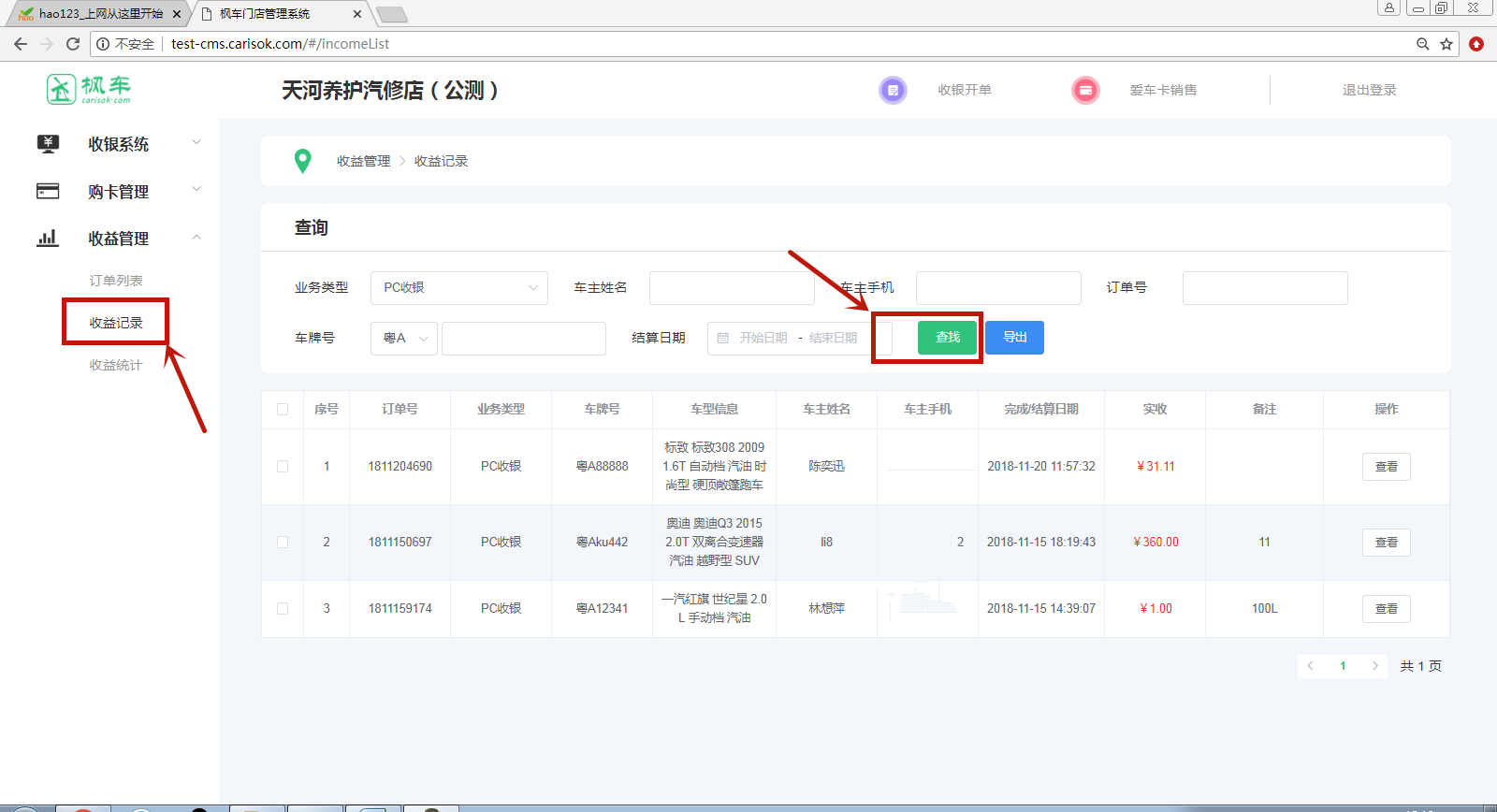Click the 车主姓名 input field
The width and height of the screenshot is (1497, 812).
tap(731, 287)
